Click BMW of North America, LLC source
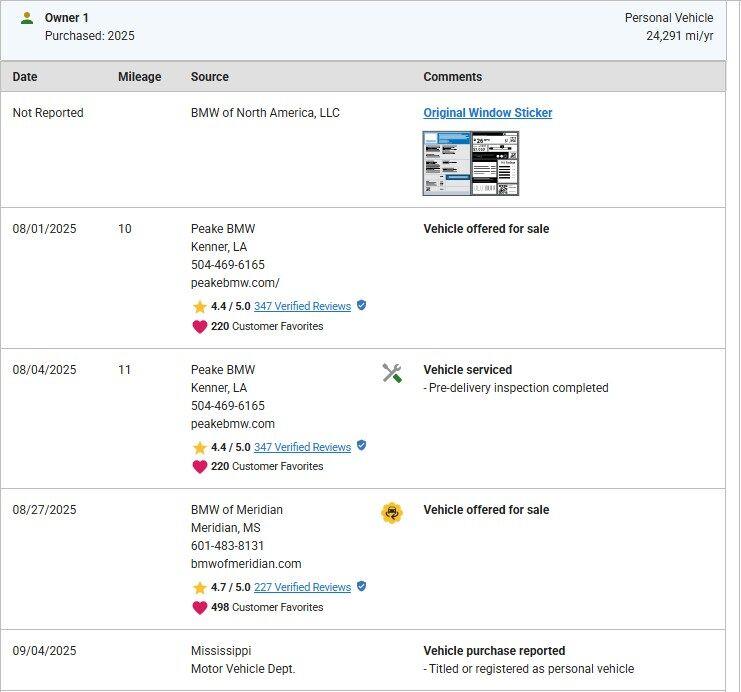 click(265, 112)
